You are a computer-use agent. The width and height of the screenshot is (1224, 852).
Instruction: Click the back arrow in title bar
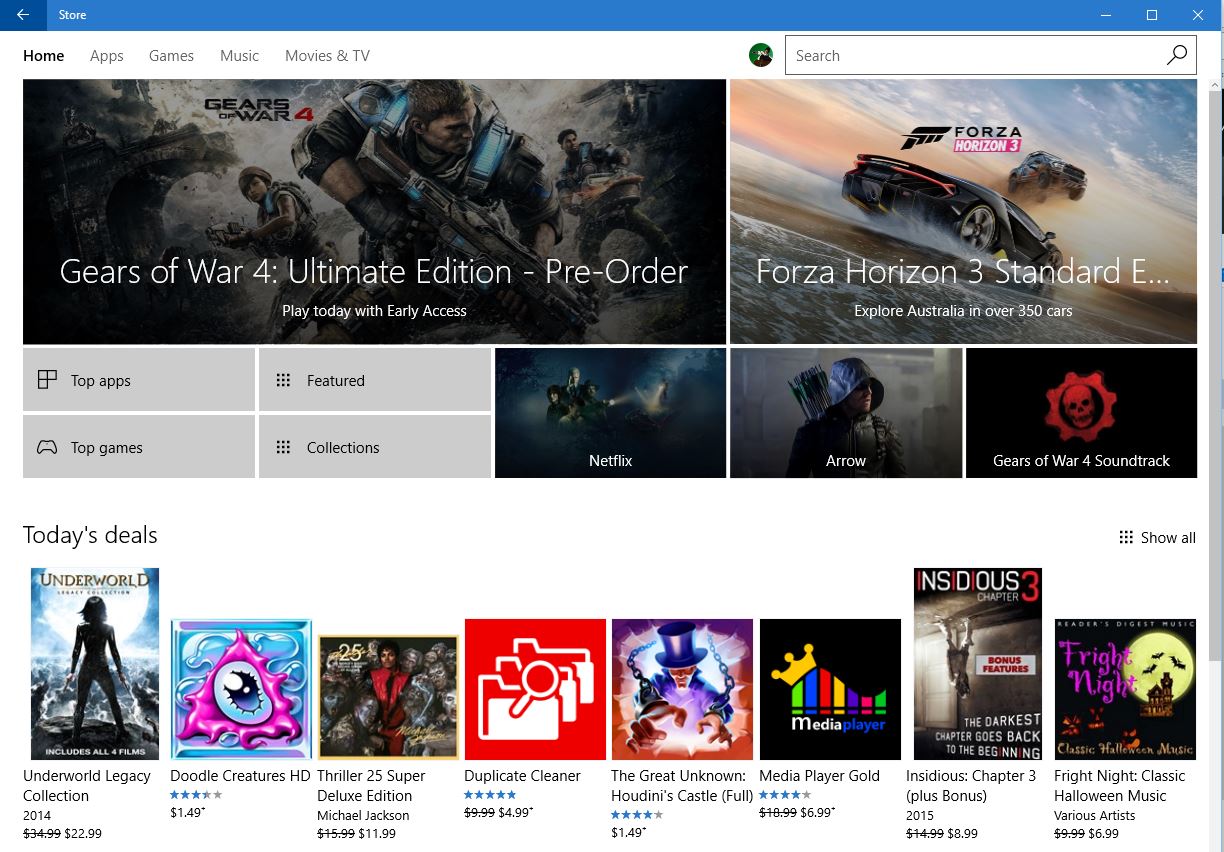point(22,15)
